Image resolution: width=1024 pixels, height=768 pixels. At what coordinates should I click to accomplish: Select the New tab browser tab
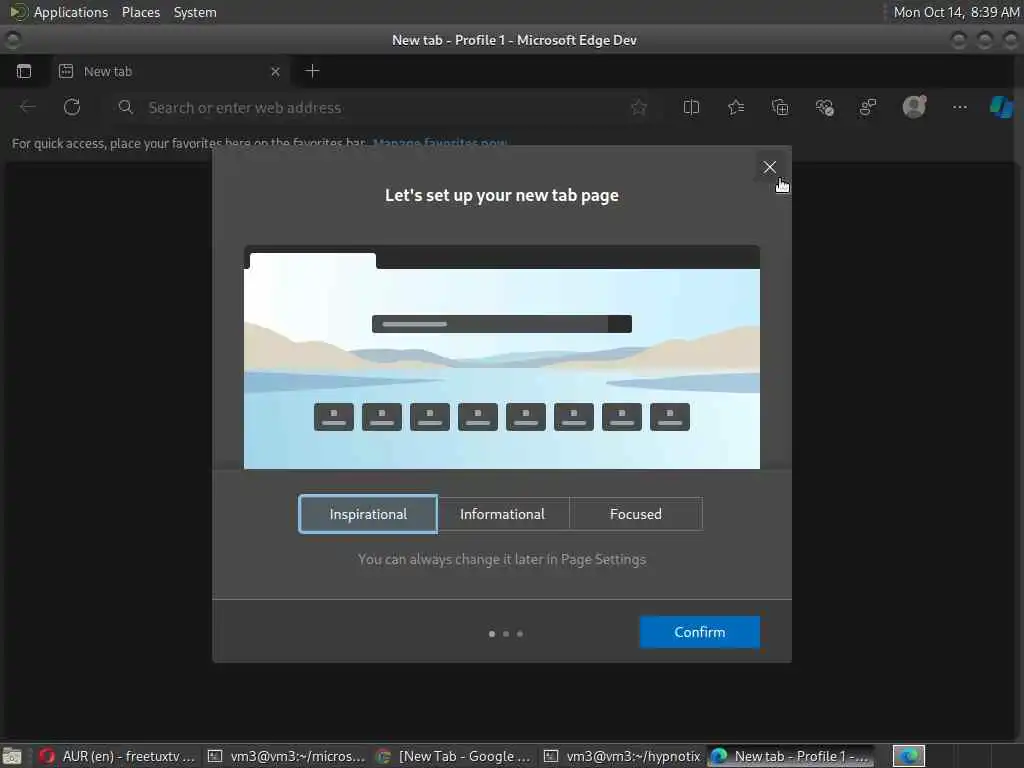click(x=168, y=71)
